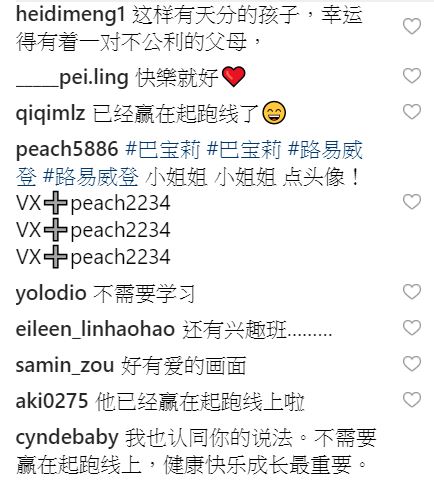
Task: View cyndebaby's profile
Action: click(67, 438)
